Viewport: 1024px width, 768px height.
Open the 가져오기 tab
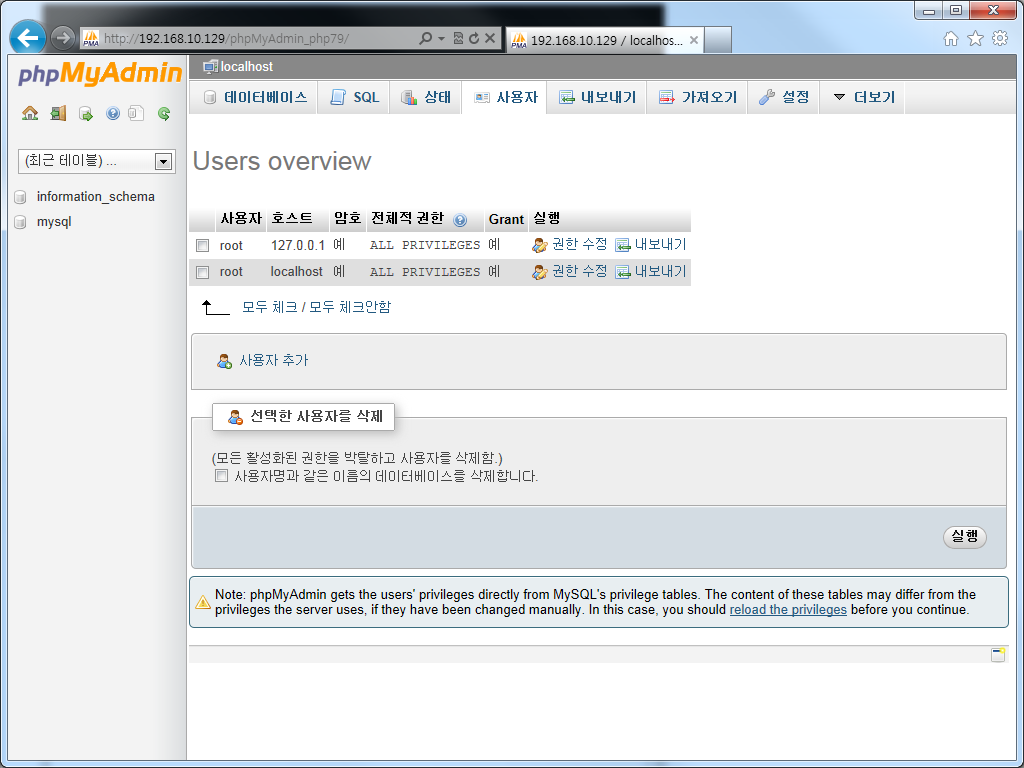pos(697,97)
